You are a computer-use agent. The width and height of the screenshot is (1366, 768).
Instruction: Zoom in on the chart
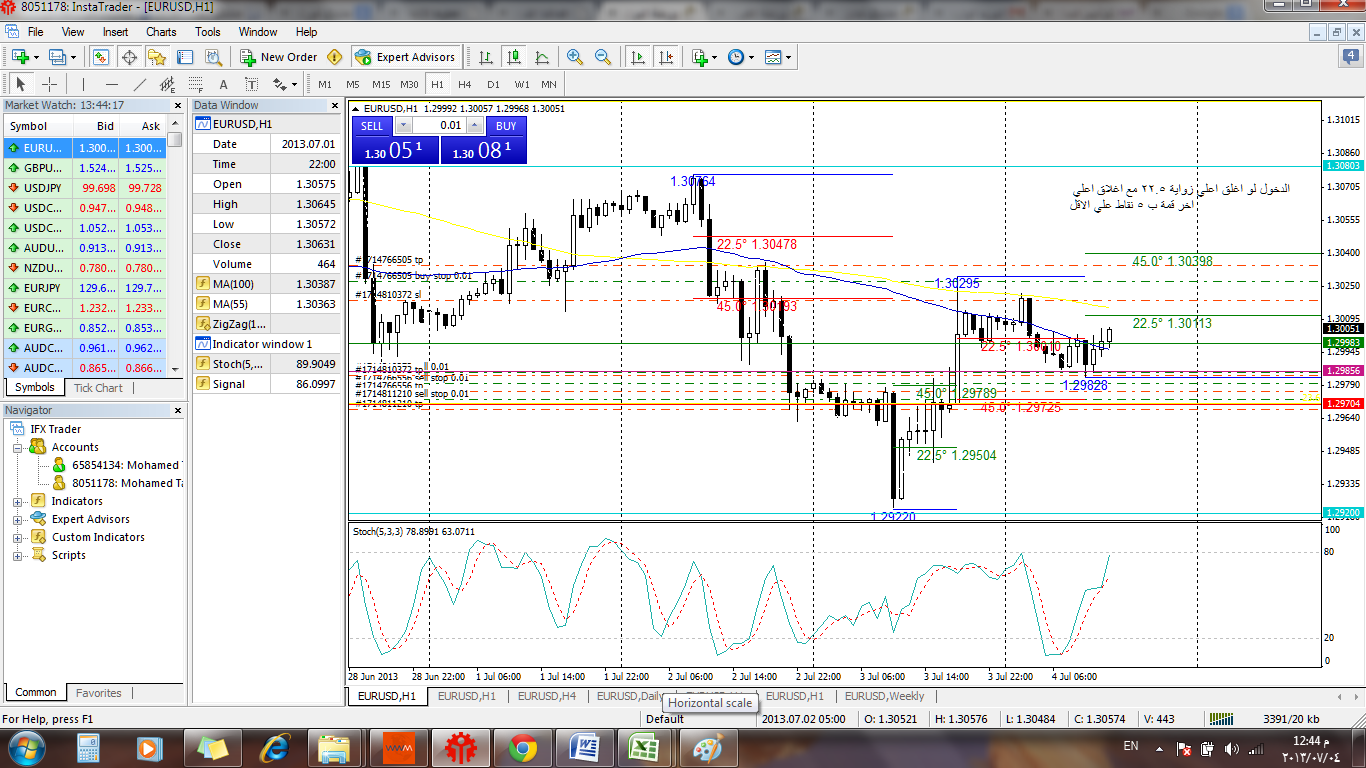[574, 57]
